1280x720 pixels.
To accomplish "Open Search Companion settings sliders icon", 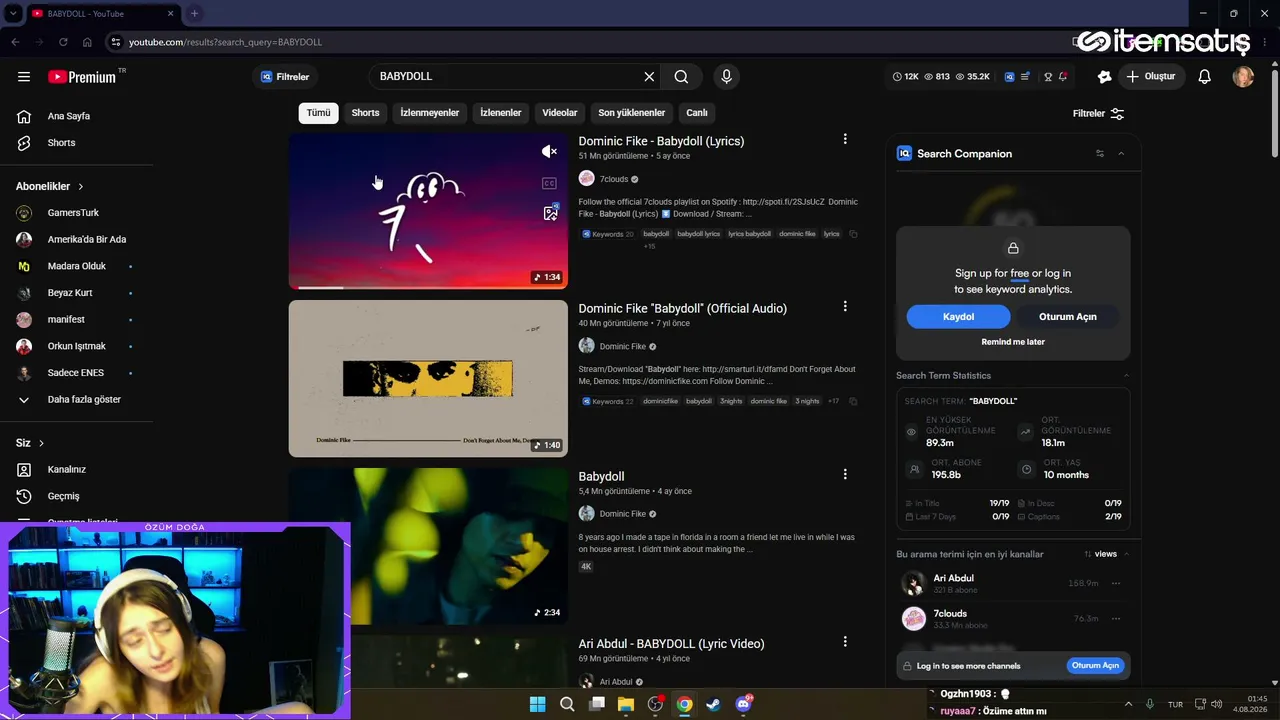I will tap(1100, 154).
